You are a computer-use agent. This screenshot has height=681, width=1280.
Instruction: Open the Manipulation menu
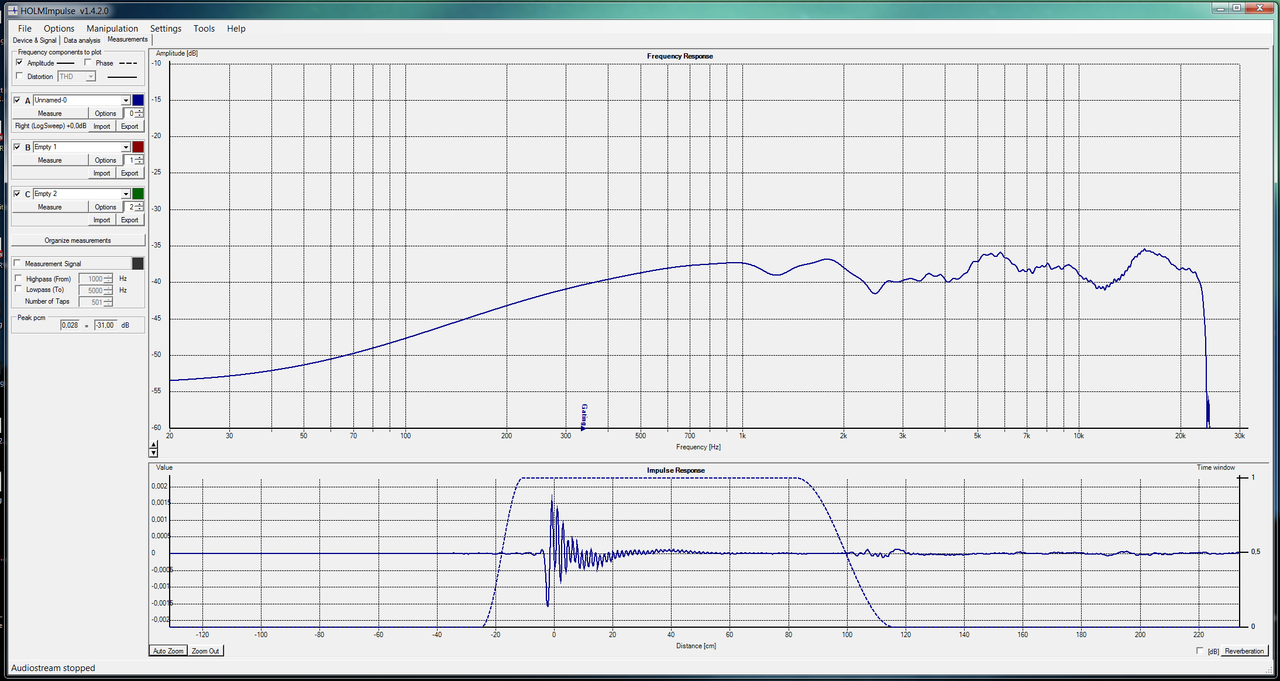point(112,29)
